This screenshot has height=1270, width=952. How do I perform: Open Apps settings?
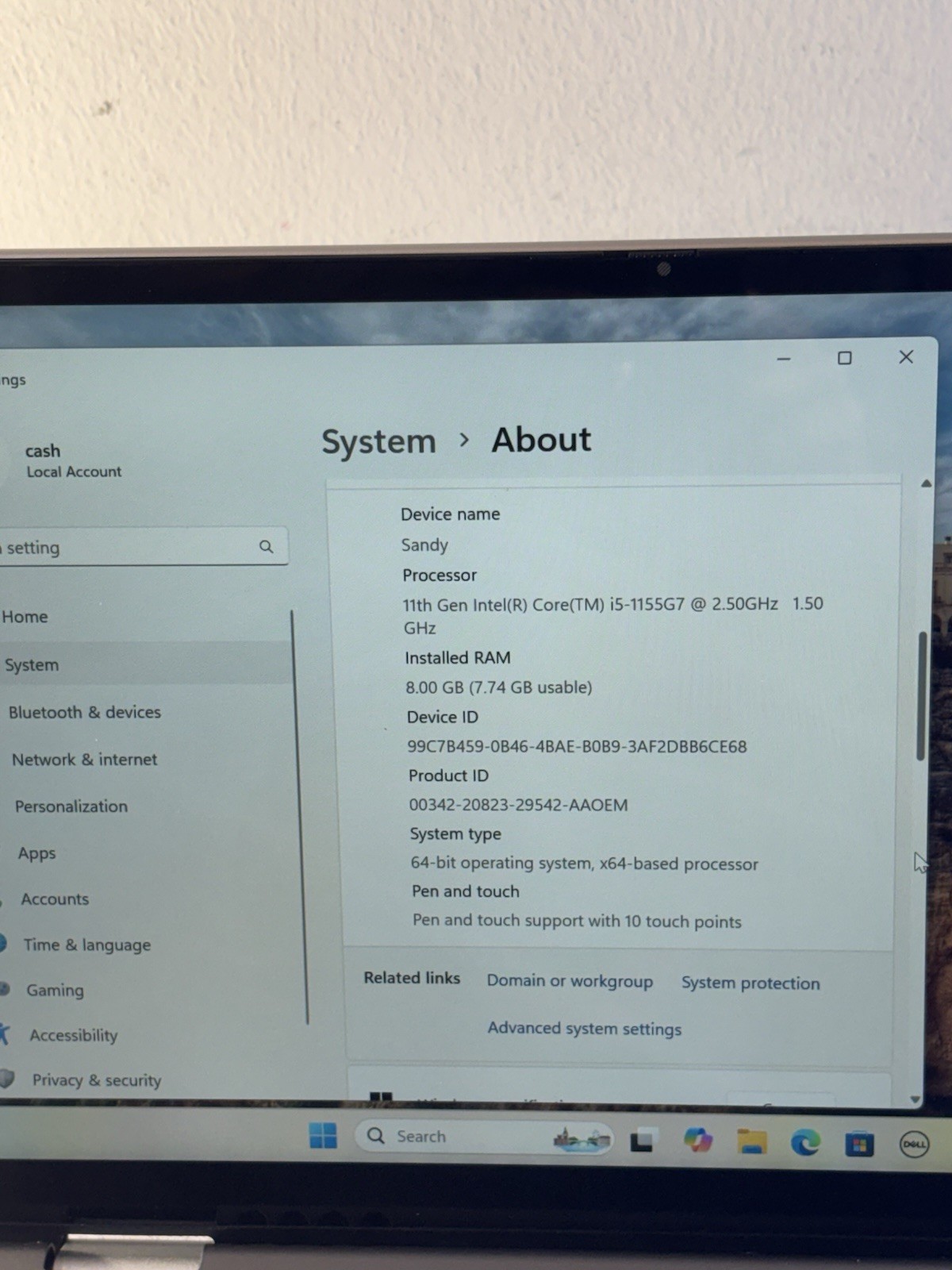pyautogui.click(x=36, y=853)
